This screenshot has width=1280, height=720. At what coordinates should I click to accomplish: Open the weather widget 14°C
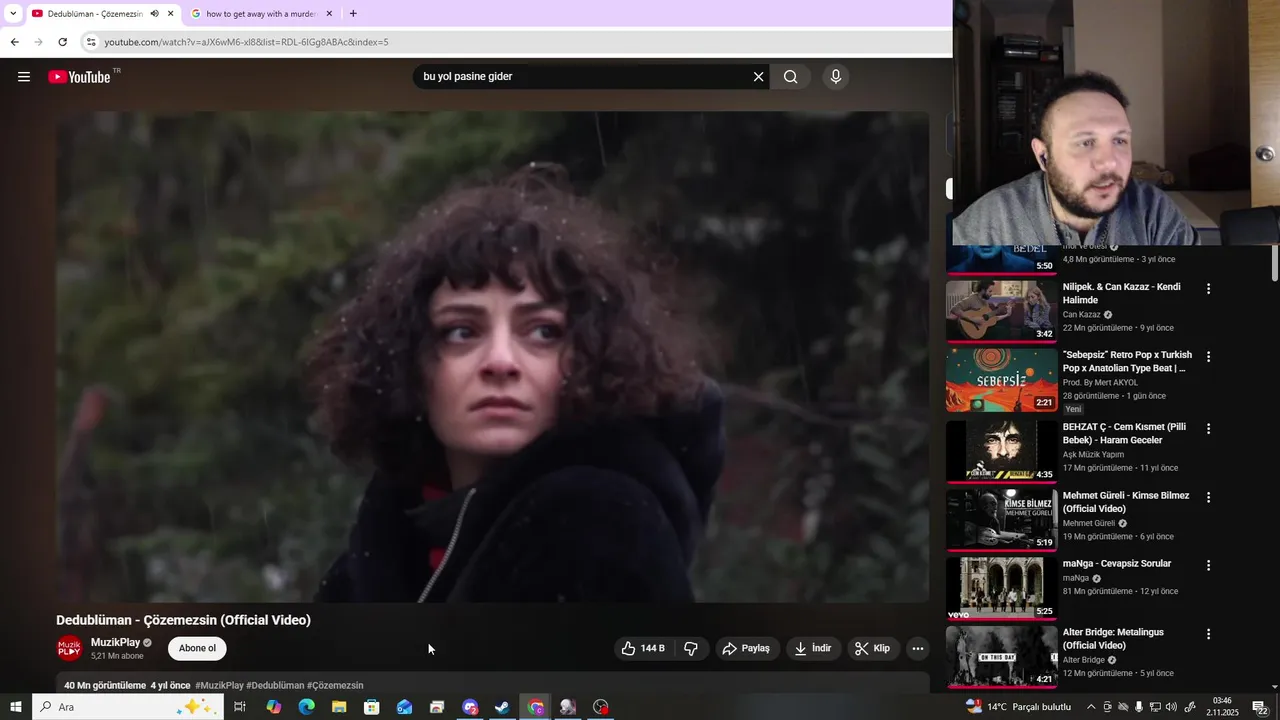click(x=1018, y=707)
